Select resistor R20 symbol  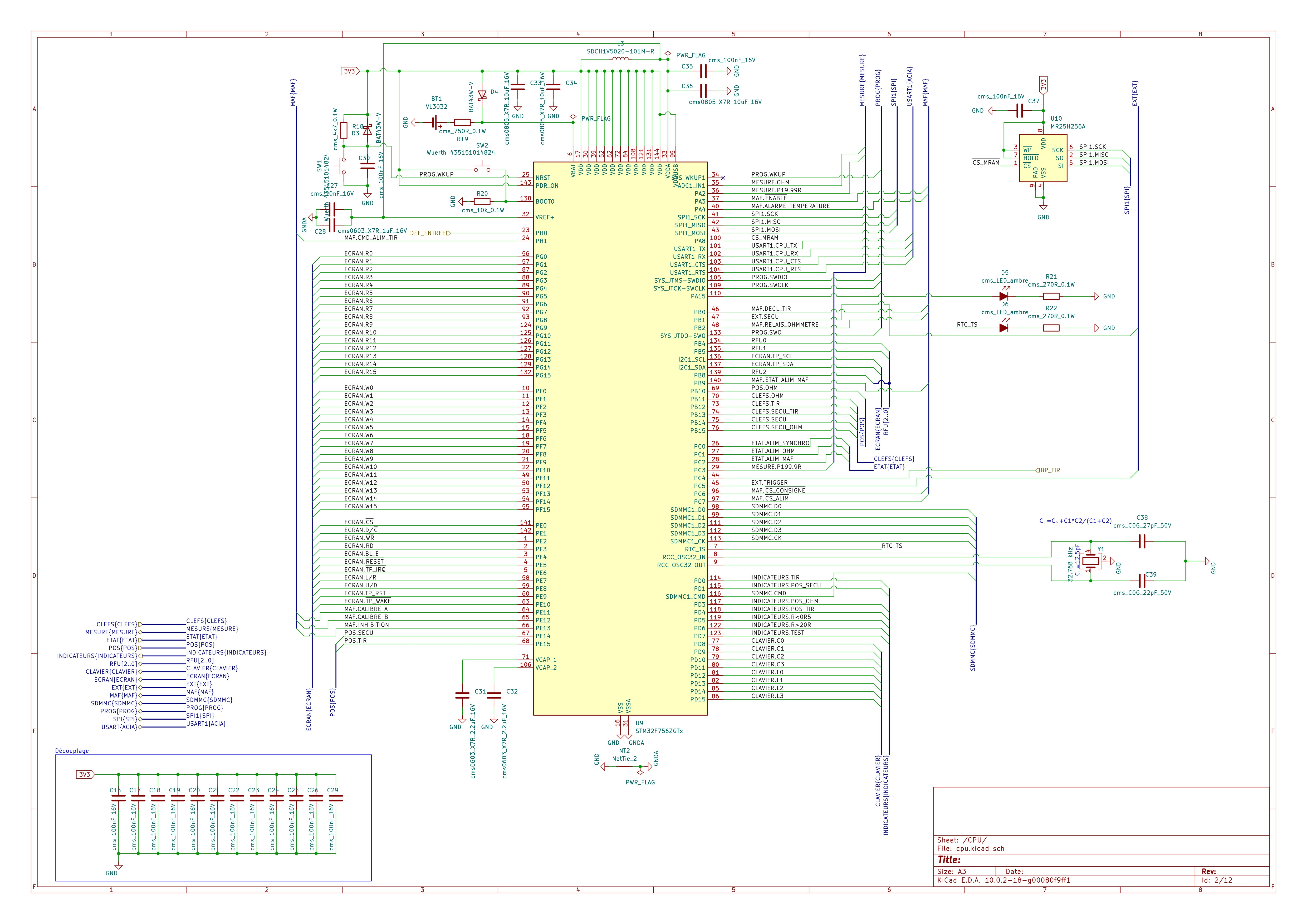pyautogui.click(x=482, y=201)
